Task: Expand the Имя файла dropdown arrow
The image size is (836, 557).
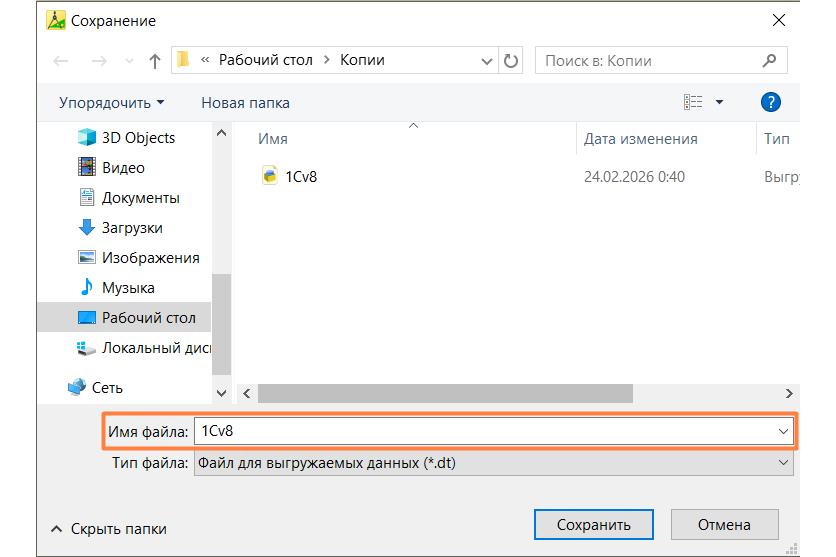Action: [x=783, y=431]
